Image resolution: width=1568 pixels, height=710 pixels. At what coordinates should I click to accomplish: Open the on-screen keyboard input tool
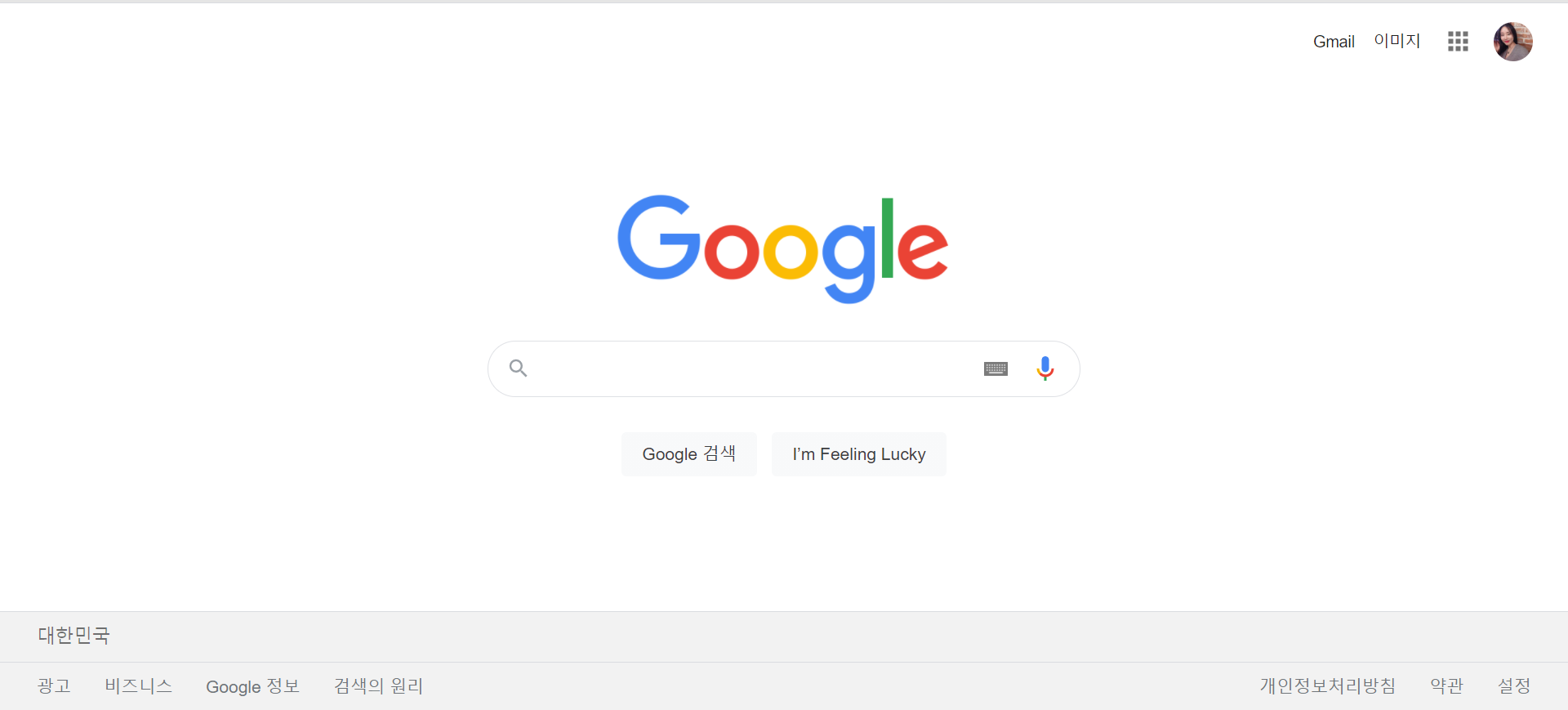(996, 369)
